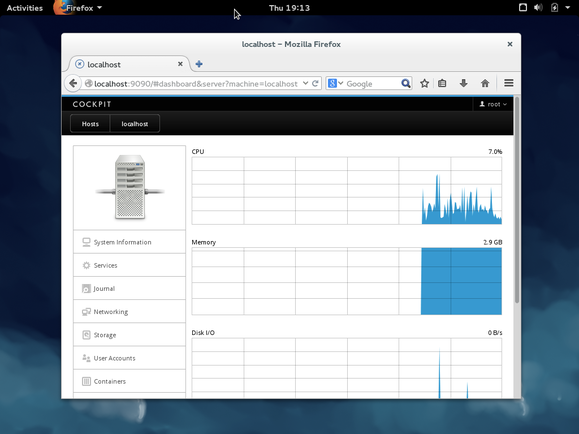Click the System Information monitor icon

click(x=86, y=242)
